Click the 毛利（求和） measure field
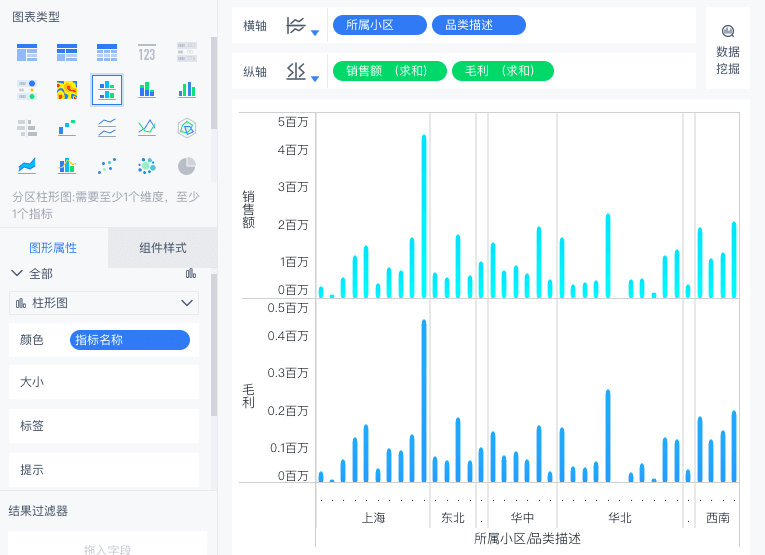Image resolution: width=765 pixels, height=555 pixels. click(503, 71)
